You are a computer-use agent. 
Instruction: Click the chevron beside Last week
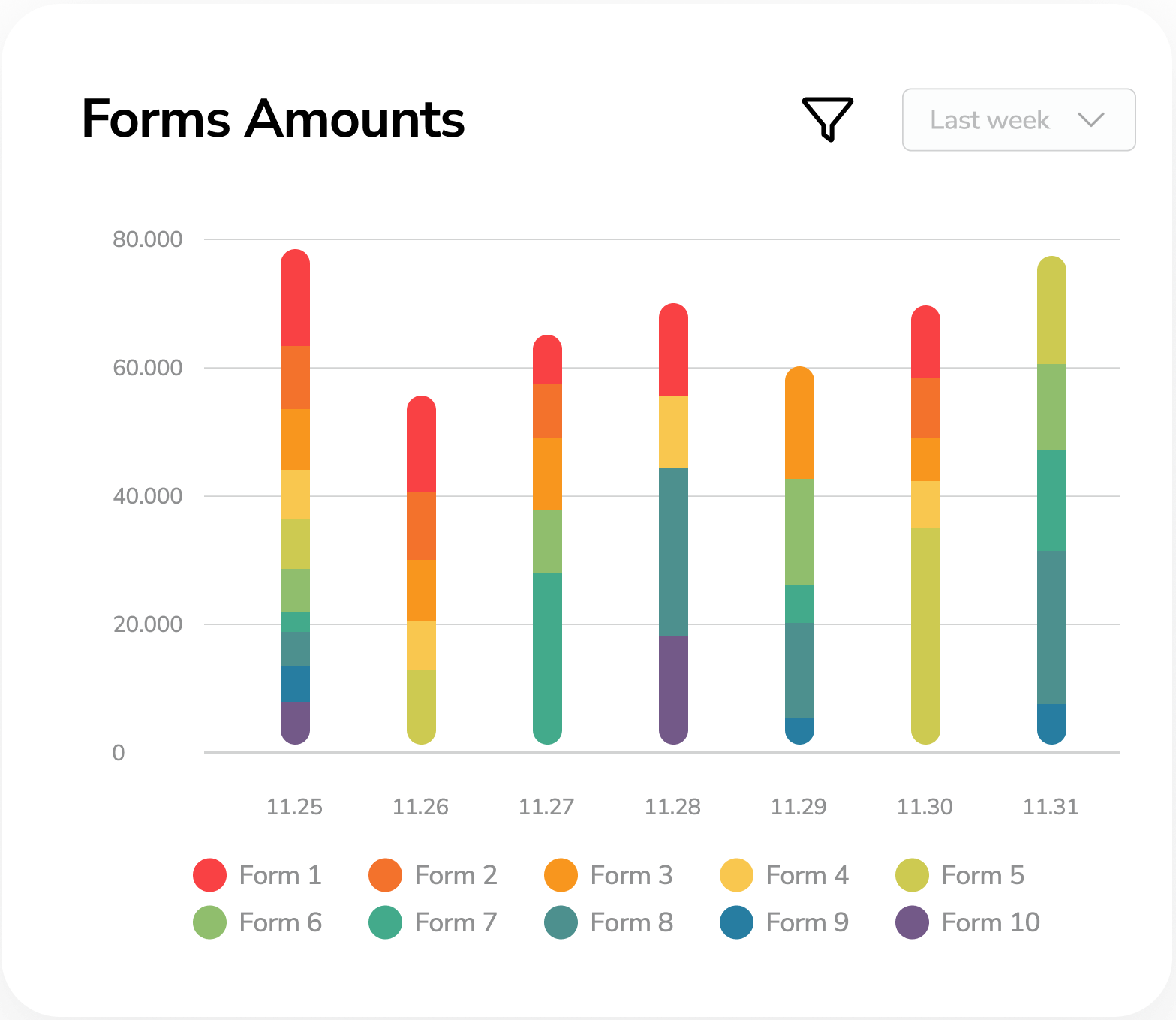coord(1092,119)
